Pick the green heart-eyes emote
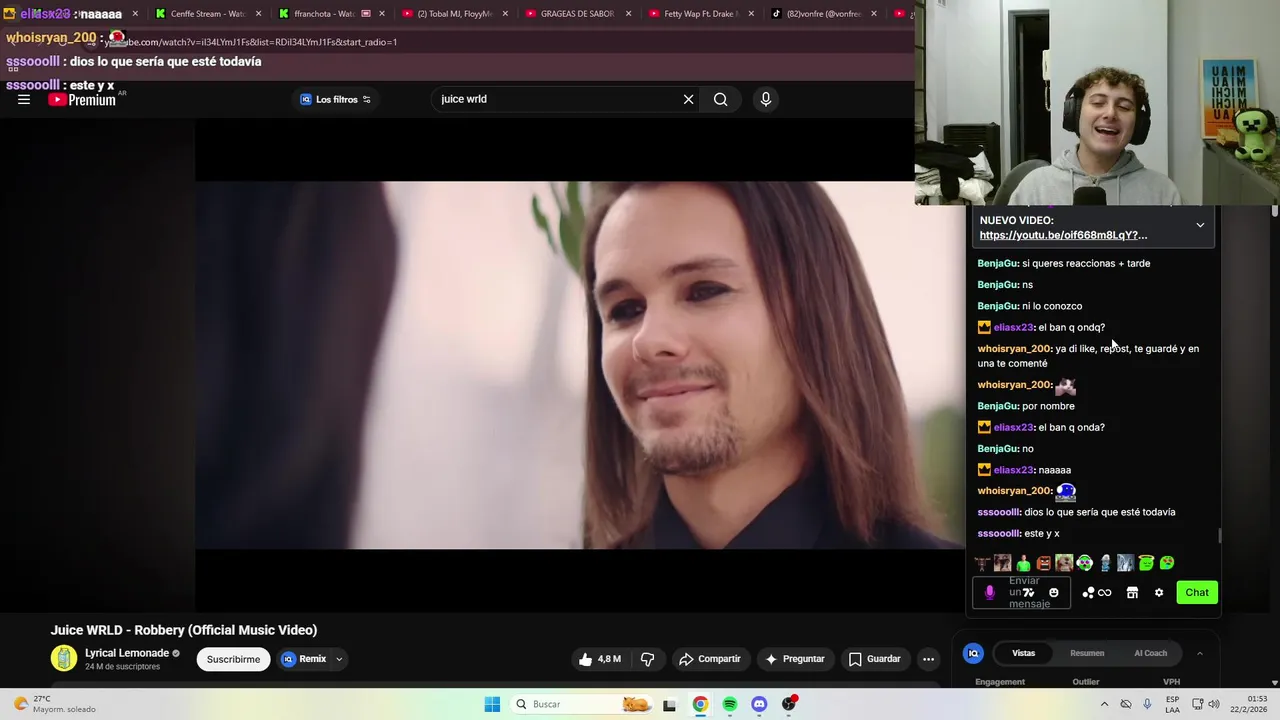Viewport: 1280px width, 720px height. click(x=1167, y=563)
